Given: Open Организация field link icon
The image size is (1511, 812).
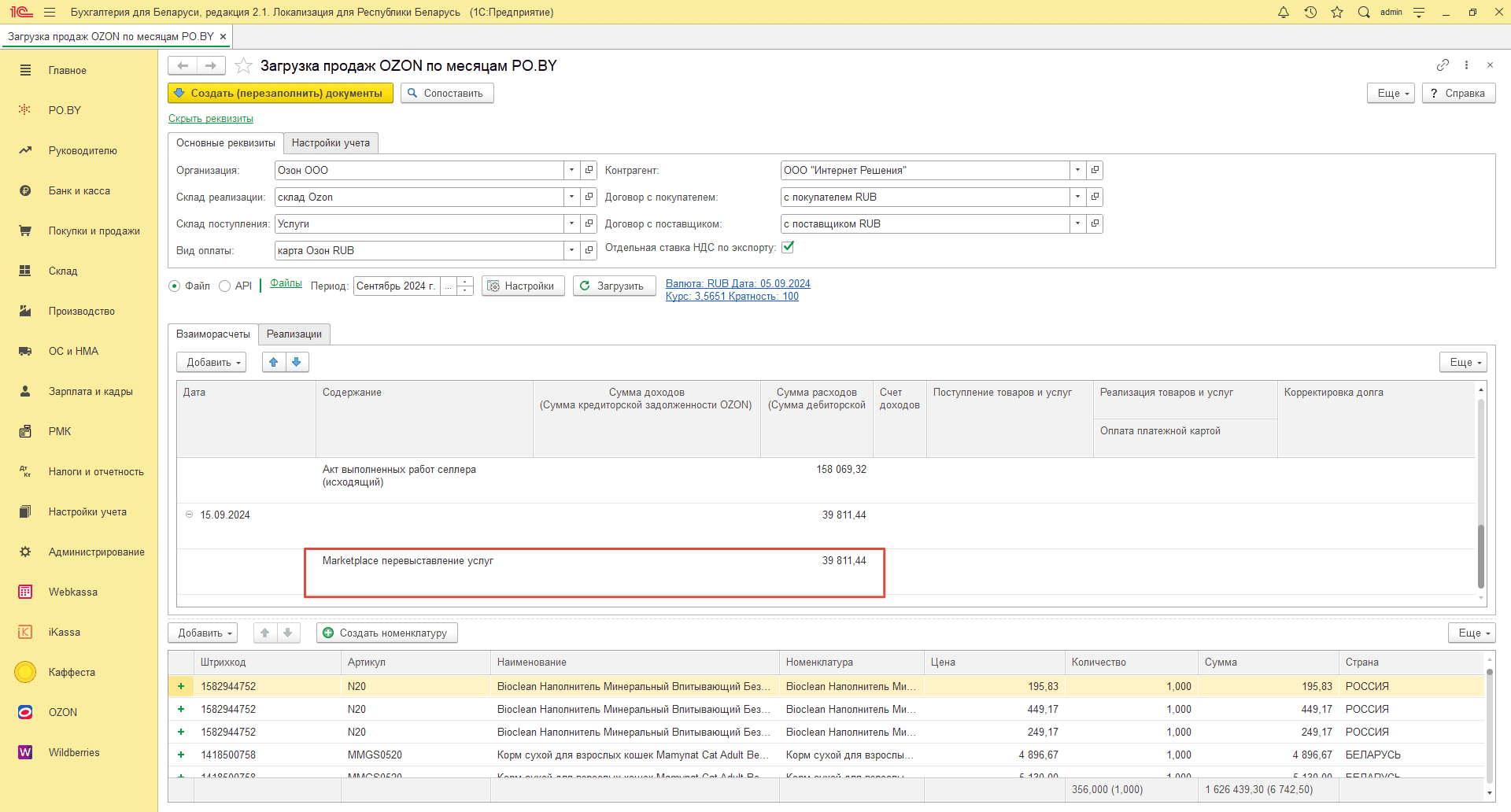Looking at the screenshot, I should (589, 170).
